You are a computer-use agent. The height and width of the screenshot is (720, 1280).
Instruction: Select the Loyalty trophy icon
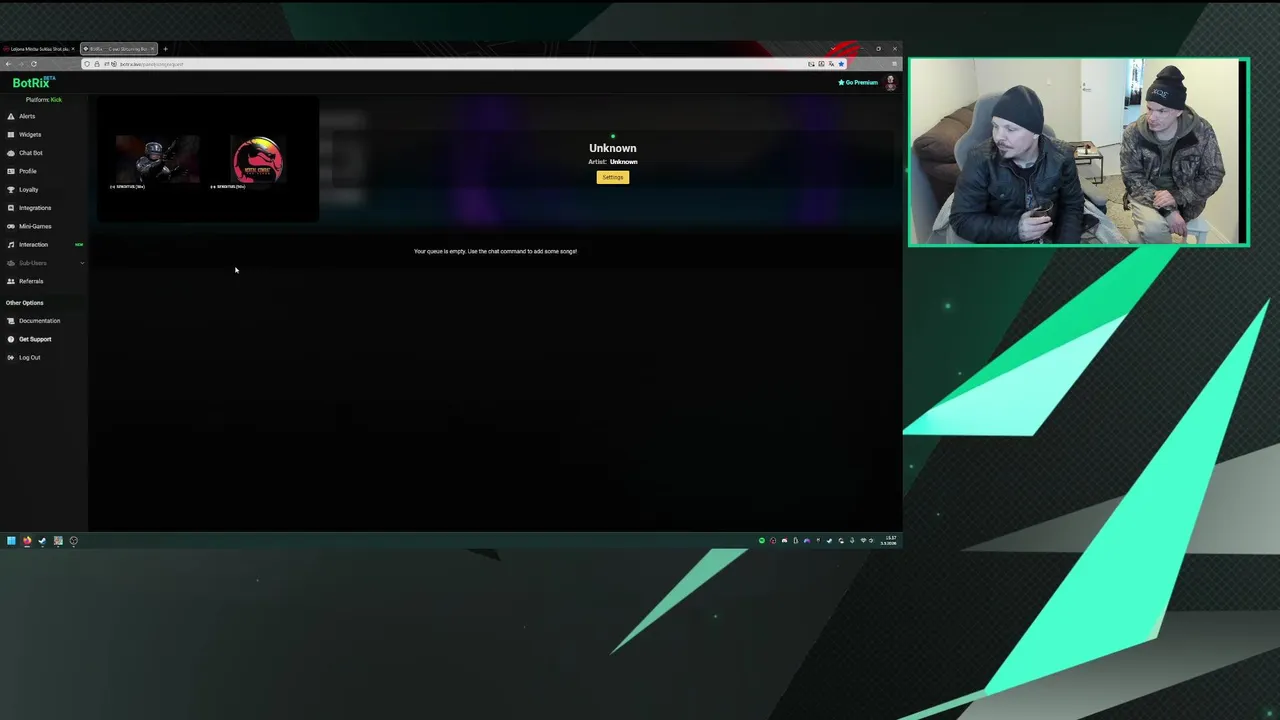pyautogui.click(x=11, y=189)
